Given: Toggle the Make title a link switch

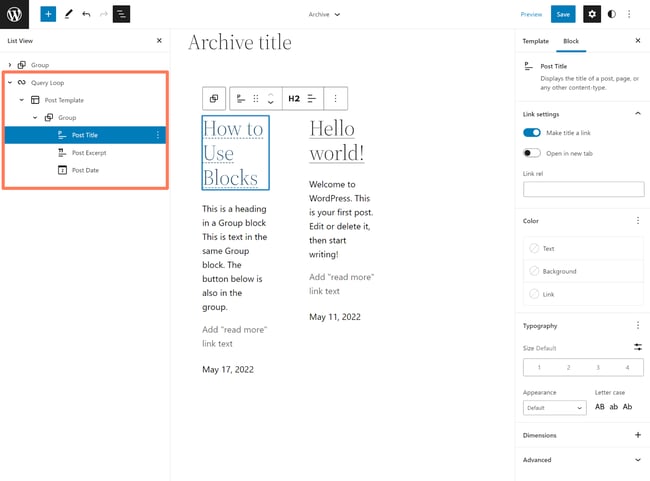Looking at the screenshot, I should (x=532, y=133).
